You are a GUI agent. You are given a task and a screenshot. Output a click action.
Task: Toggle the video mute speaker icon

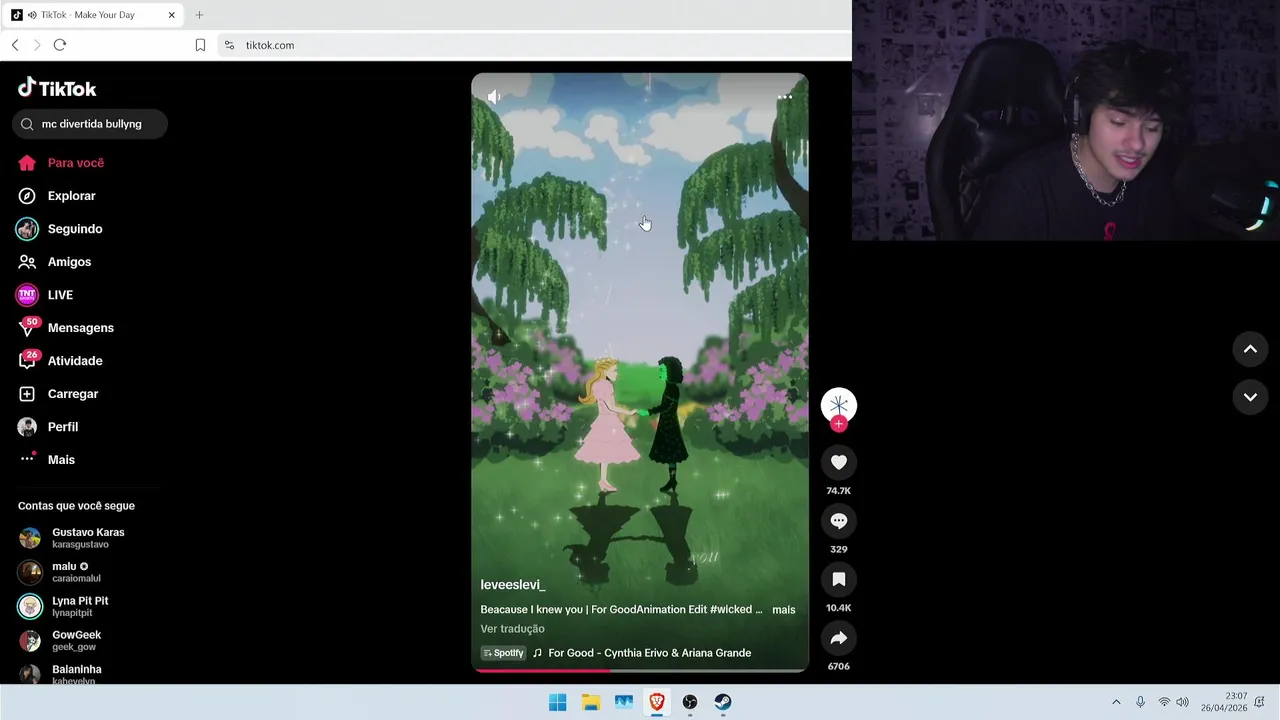494,97
